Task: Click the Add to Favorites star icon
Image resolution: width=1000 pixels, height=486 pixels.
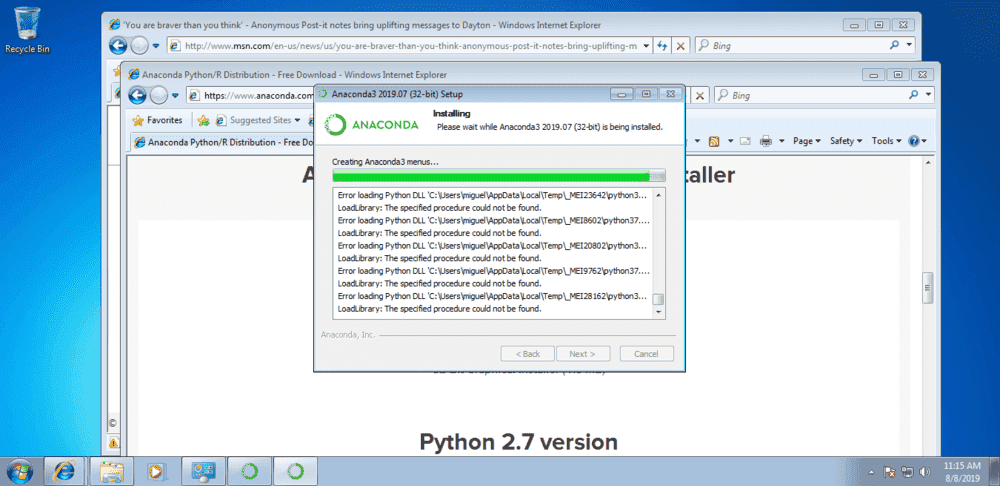Action: tap(203, 120)
